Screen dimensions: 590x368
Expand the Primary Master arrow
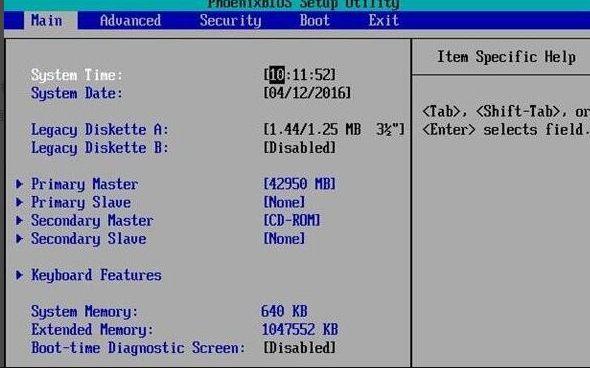click(19, 184)
